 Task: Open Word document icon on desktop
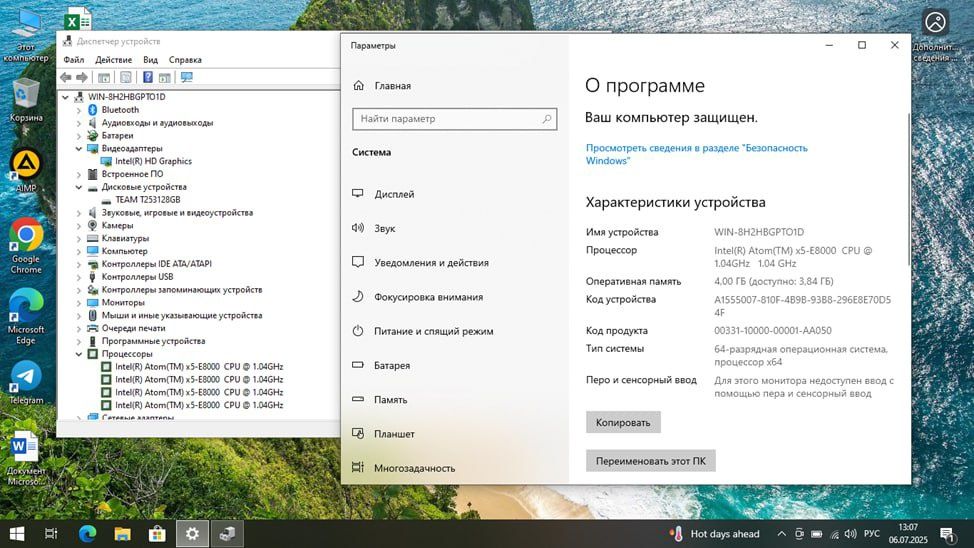pyautogui.click(x=24, y=457)
